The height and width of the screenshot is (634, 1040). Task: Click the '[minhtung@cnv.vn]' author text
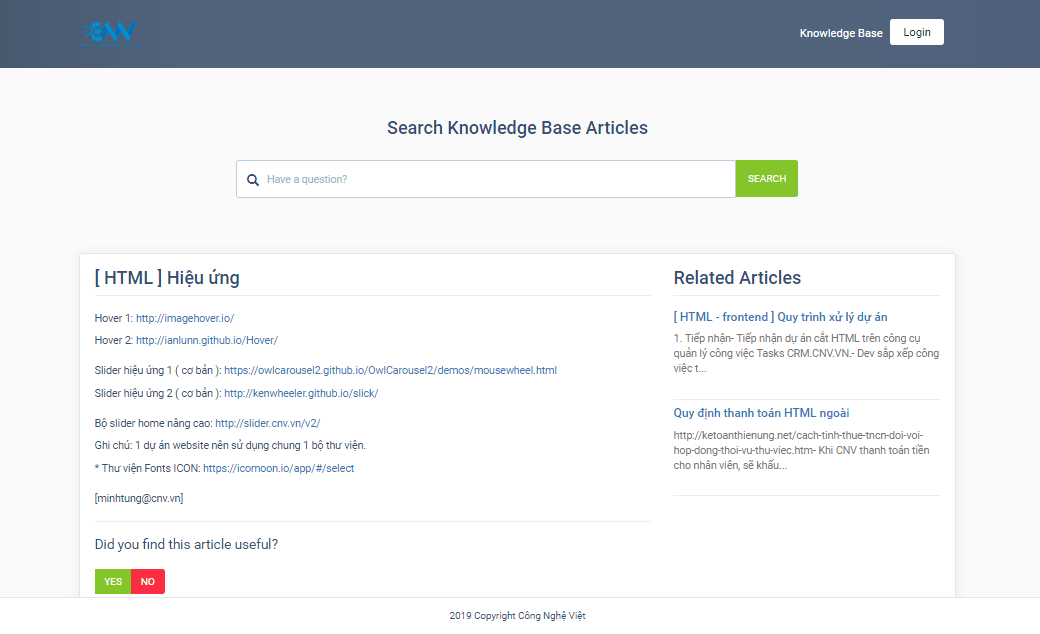(139, 498)
